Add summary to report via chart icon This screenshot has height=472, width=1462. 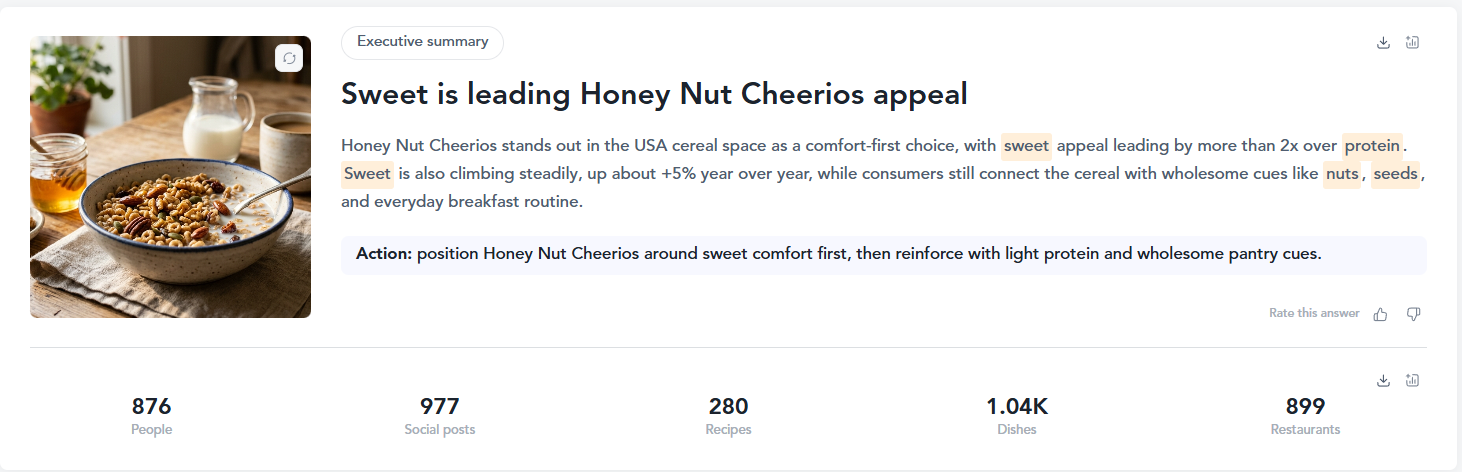[1413, 42]
